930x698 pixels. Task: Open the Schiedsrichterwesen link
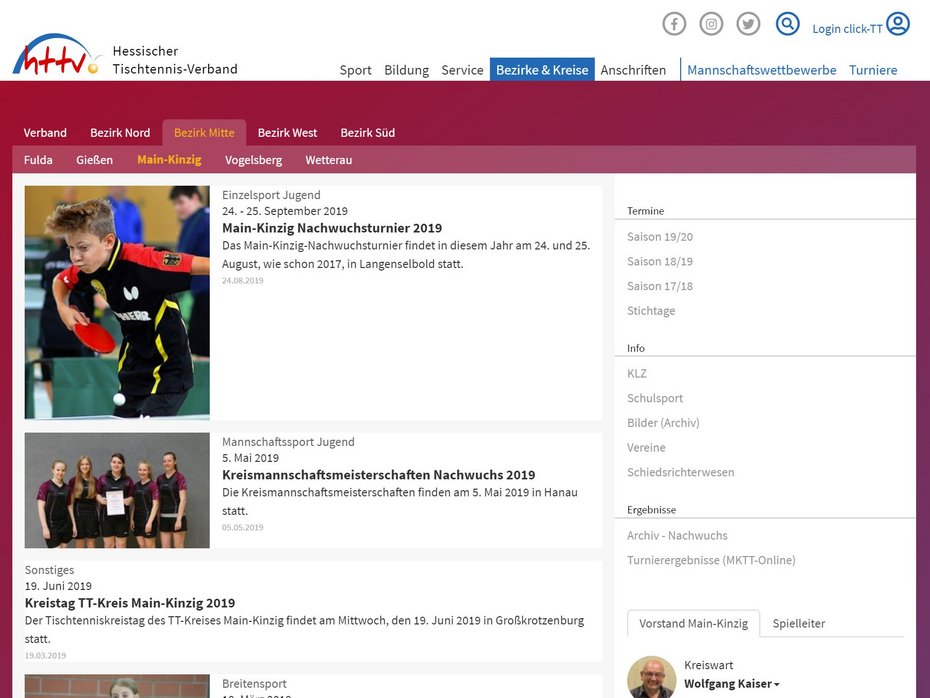coord(680,472)
